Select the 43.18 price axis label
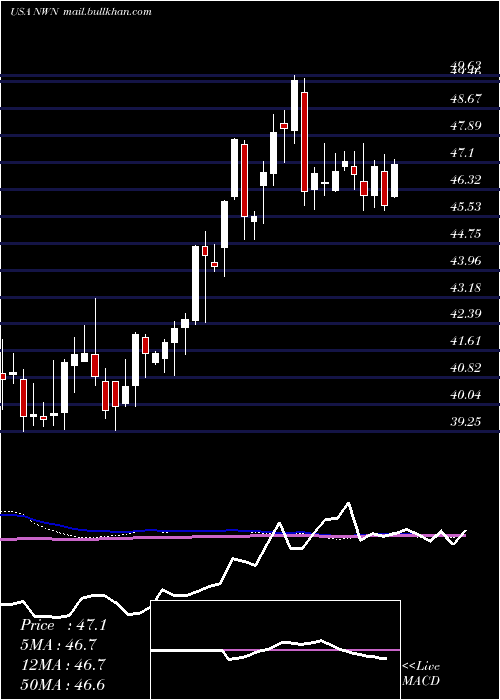500x700 pixels. [x=466, y=288]
